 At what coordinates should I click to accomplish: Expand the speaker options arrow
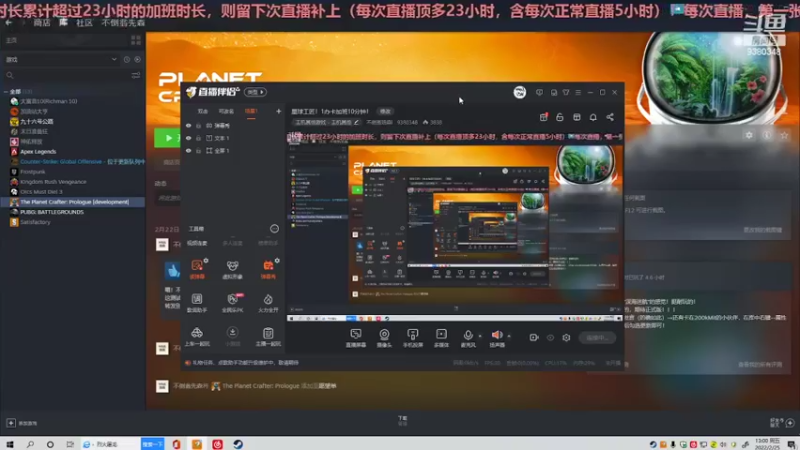(509, 336)
